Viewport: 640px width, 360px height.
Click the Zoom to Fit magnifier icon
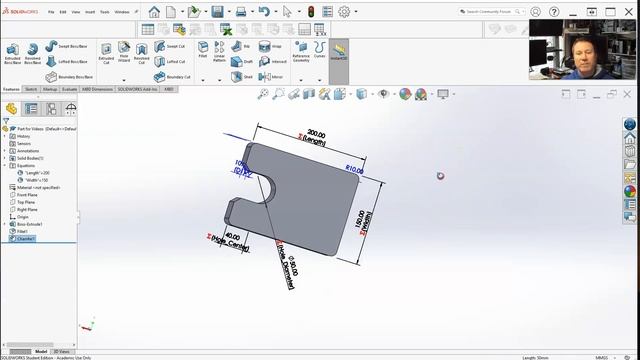point(263,94)
